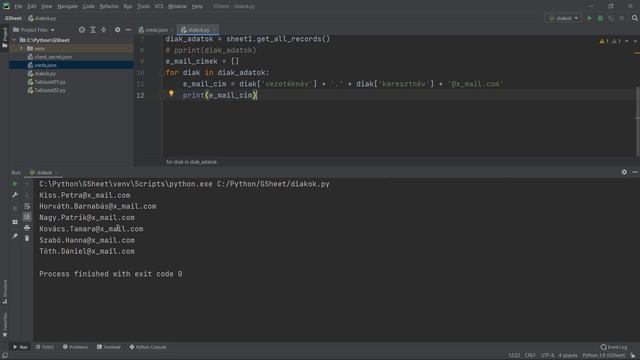Image resolution: width=640 pixels, height=360 pixels.
Task: Click 'for diak in diak_adatok' editor breadcrumb
Action: tap(191, 162)
